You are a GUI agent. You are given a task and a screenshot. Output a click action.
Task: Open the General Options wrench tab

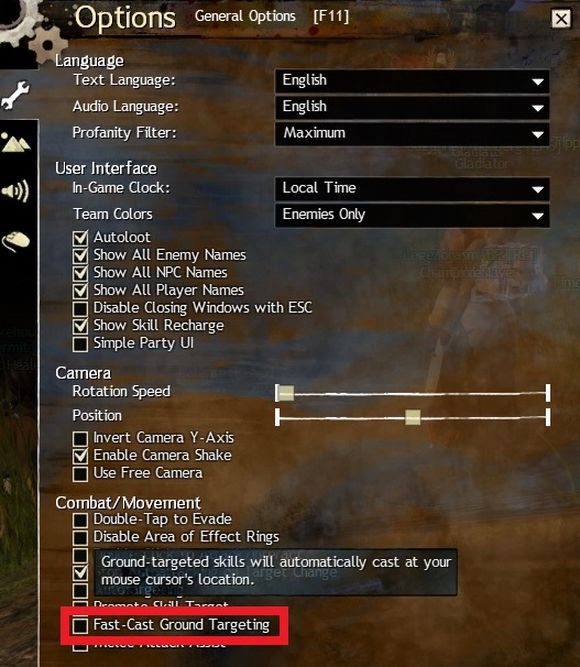point(16,95)
